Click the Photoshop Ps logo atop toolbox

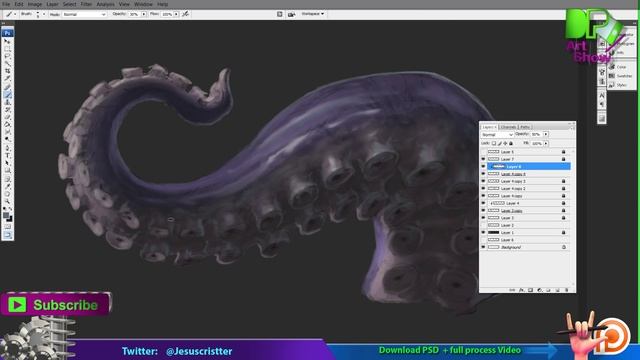point(7,33)
